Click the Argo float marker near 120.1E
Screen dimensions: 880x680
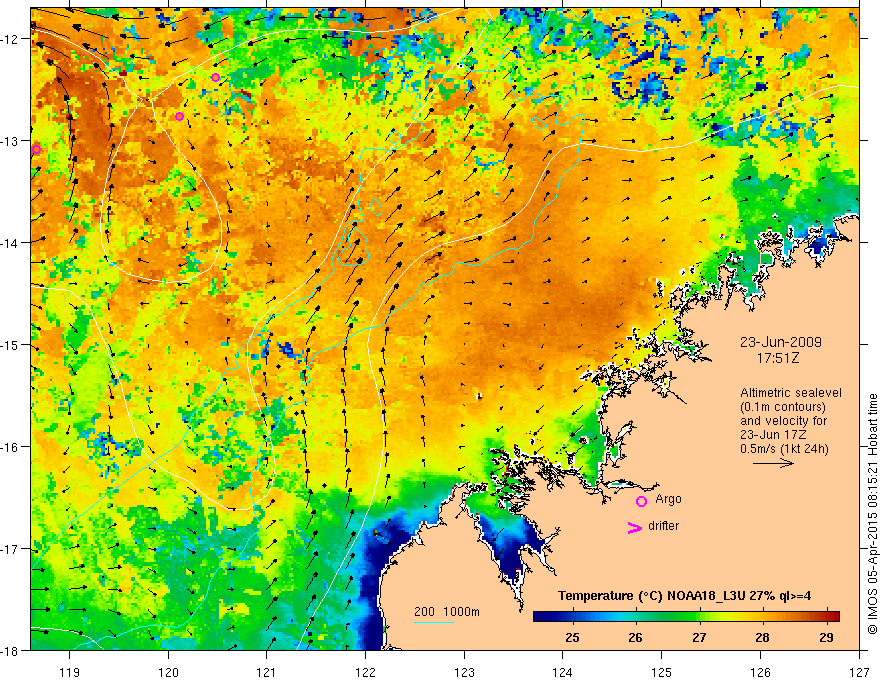[180, 117]
